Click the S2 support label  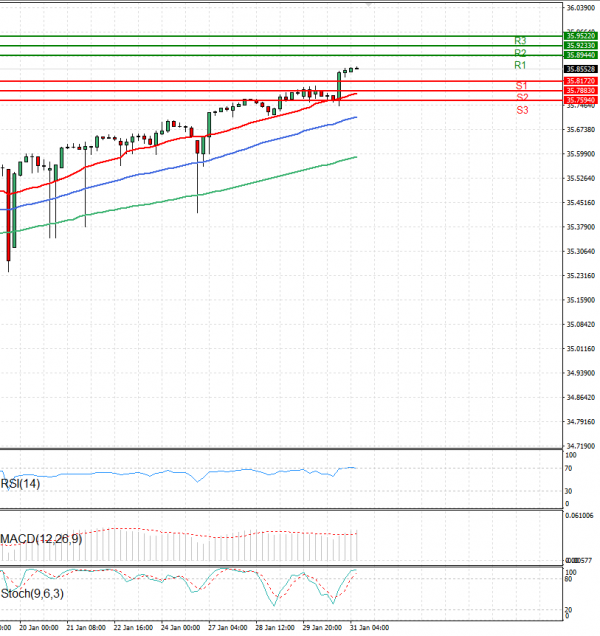pyautogui.click(x=522, y=97)
